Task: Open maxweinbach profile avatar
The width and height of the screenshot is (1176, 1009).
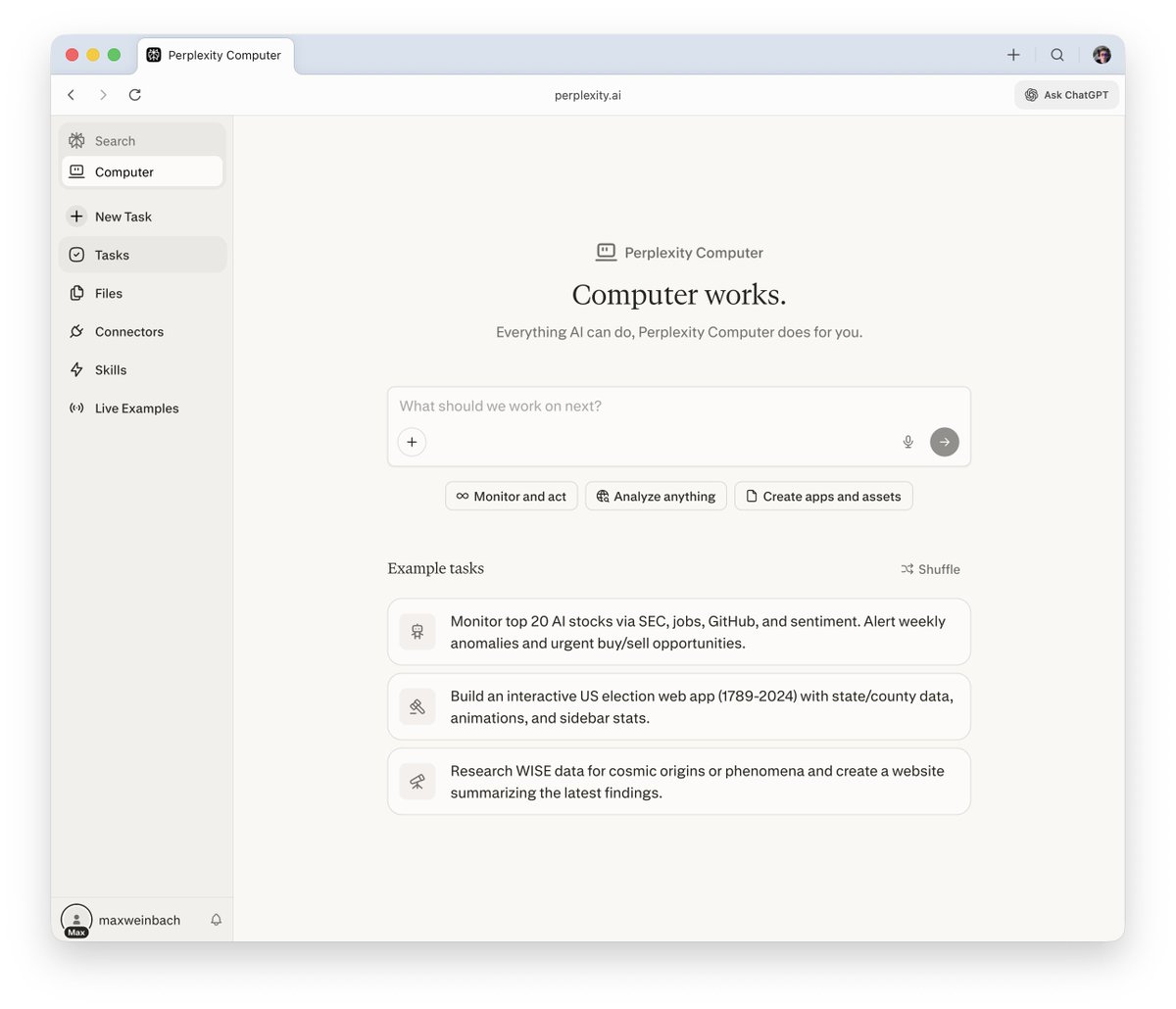Action: pyautogui.click(x=76, y=920)
